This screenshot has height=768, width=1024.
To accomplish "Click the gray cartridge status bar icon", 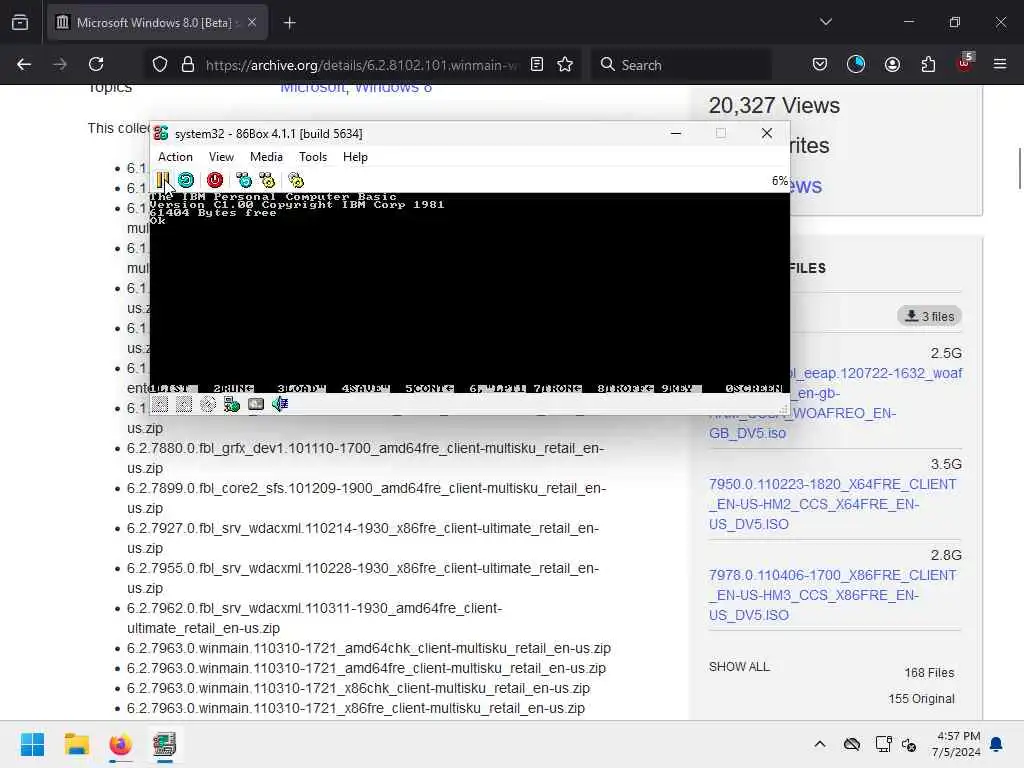I will pyautogui.click(x=256, y=404).
